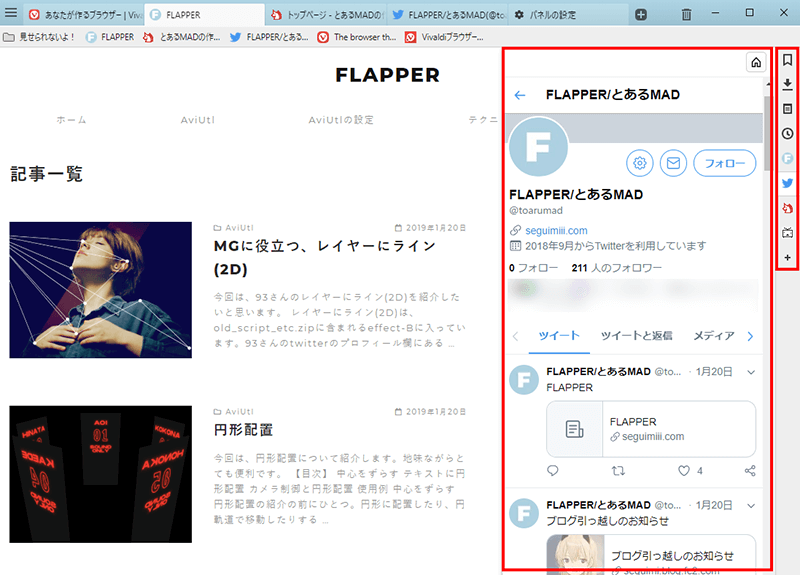Switch to the トップページ - とあるMAD tab

pos(326,15)
